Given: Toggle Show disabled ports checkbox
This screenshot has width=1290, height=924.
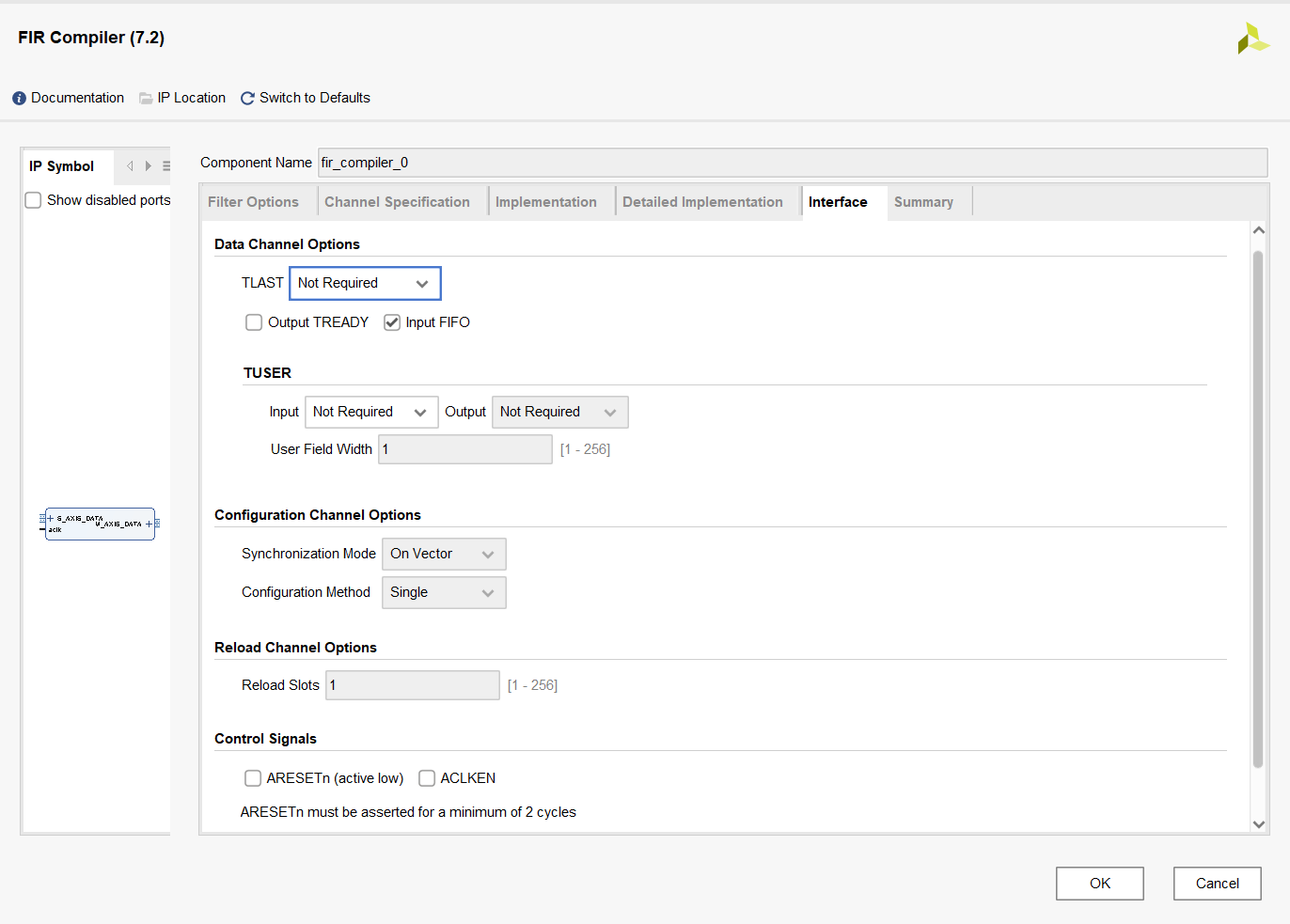Looking at the screenshot, I should [33, 200].
